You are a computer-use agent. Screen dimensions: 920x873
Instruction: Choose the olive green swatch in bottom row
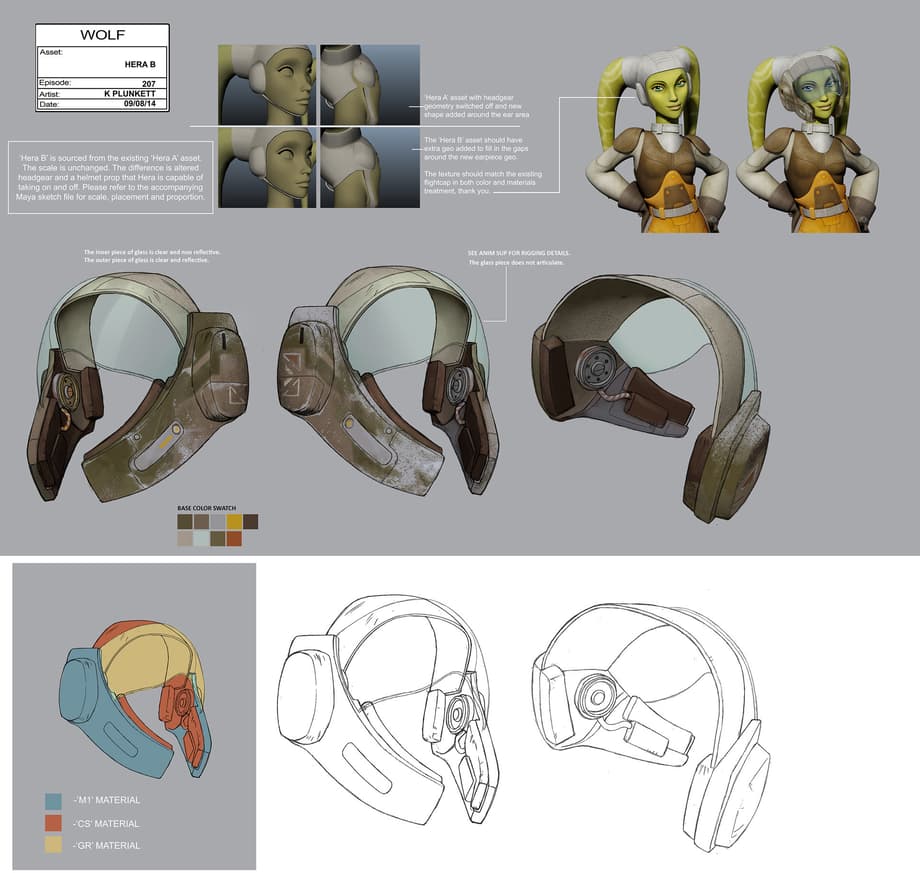(218, 538)
